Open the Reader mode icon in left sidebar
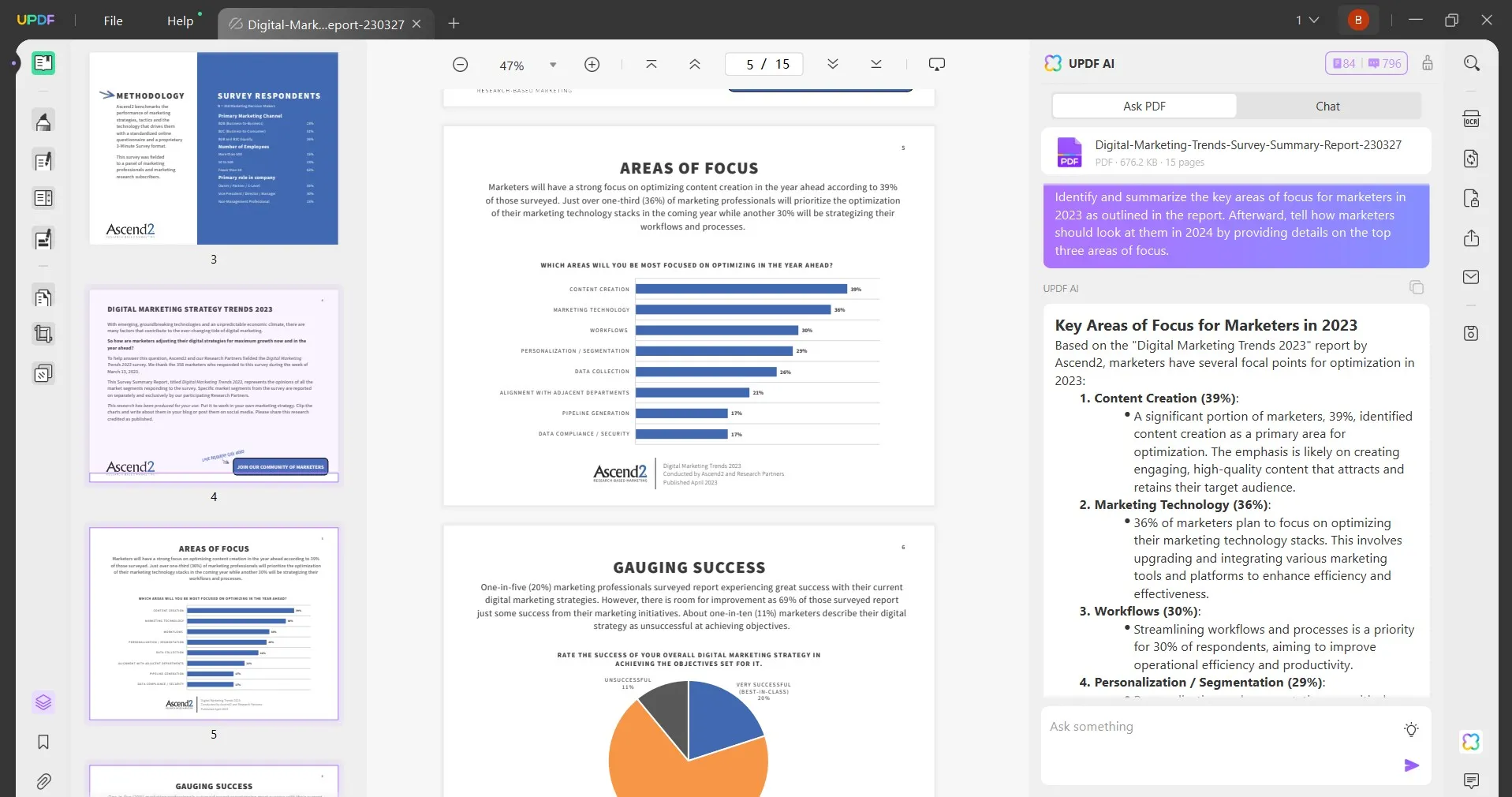This screenshot has height=797, width=1512. point(43,63)
